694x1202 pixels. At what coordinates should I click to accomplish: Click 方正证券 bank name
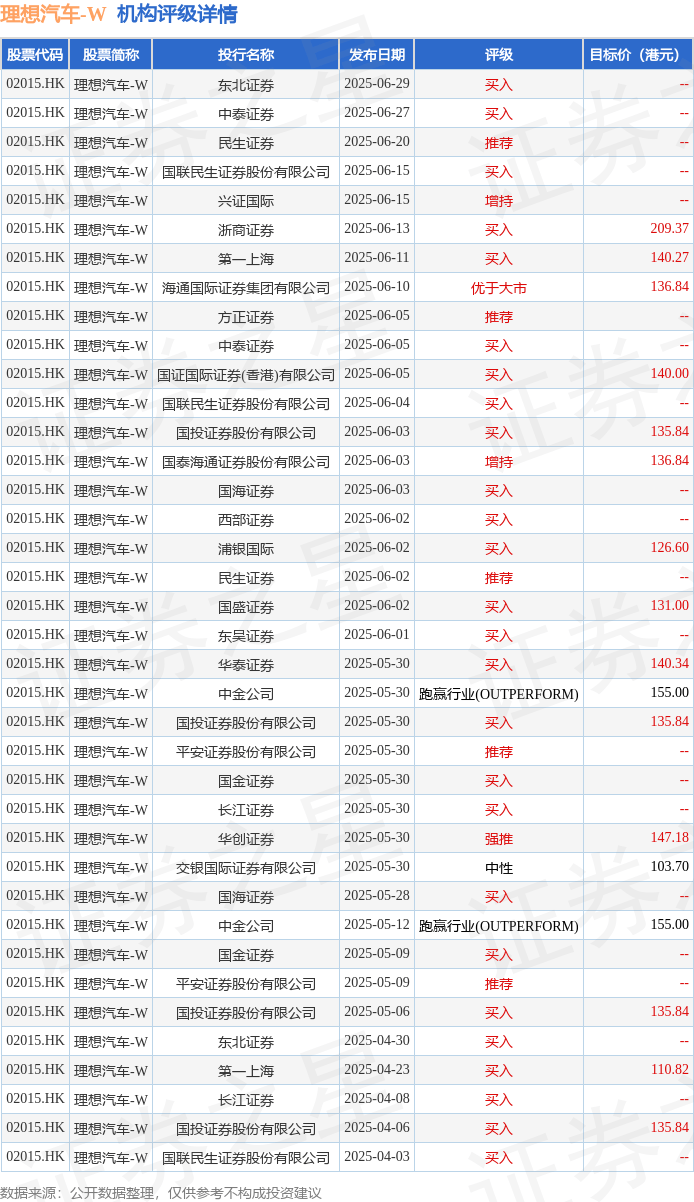246,317
